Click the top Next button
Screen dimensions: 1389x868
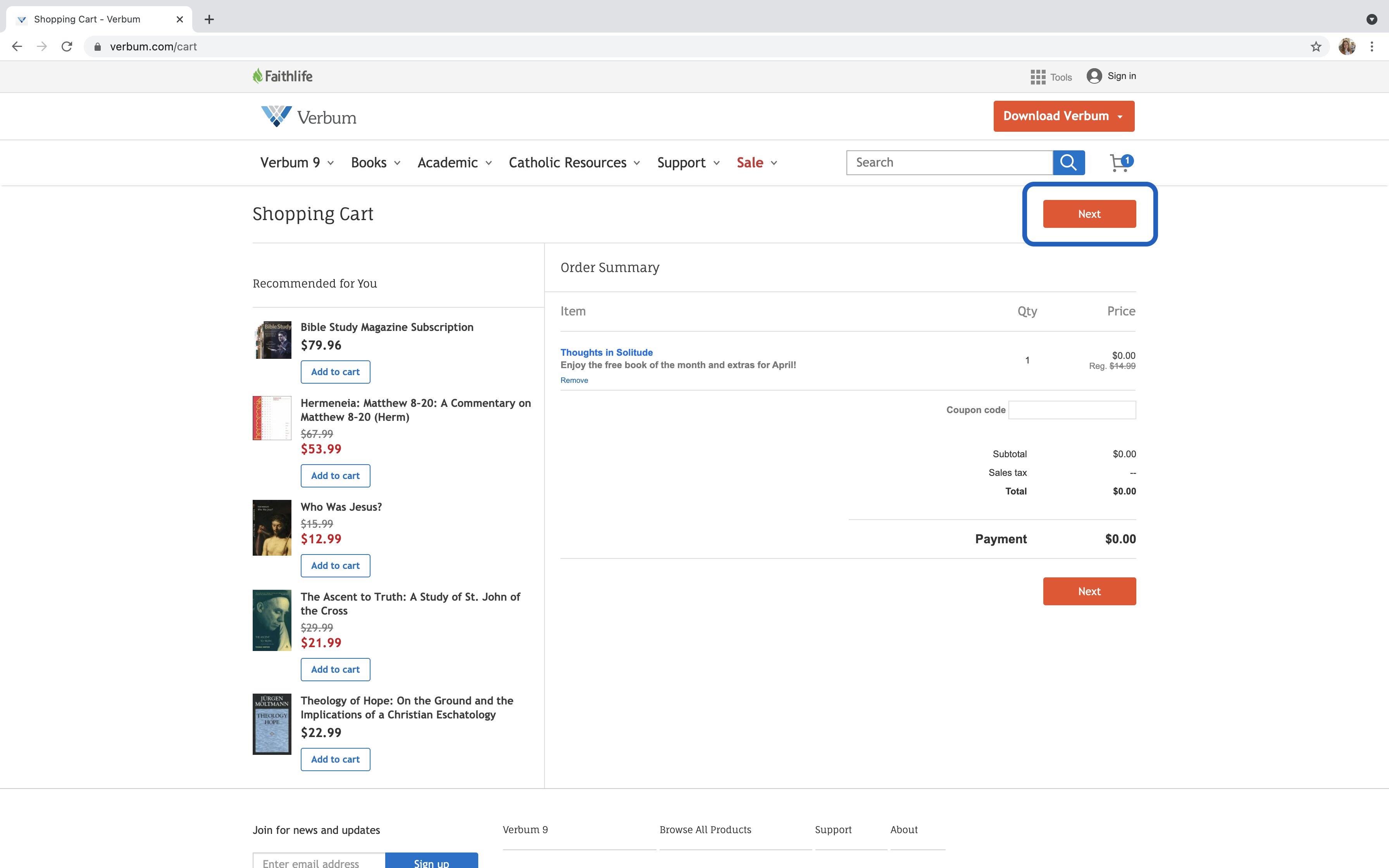tap(1089, 214)
